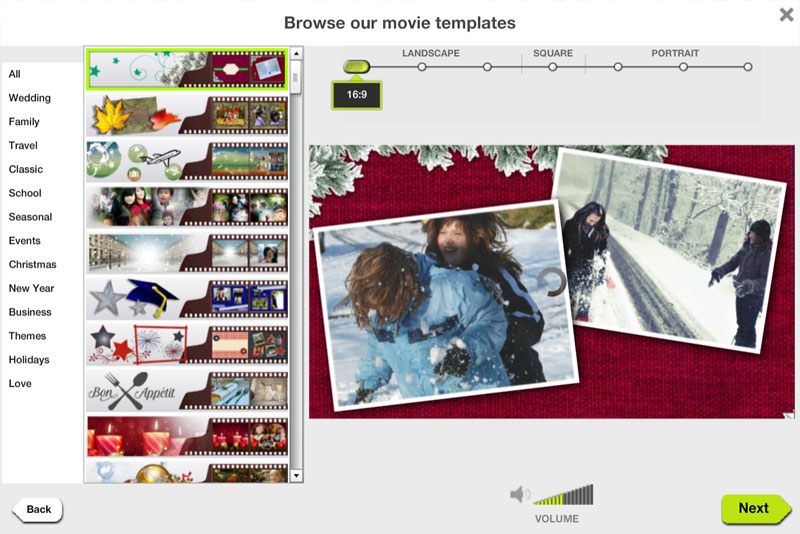
Task: Select third landscape aspect ratio point
Action: [487, 67]
